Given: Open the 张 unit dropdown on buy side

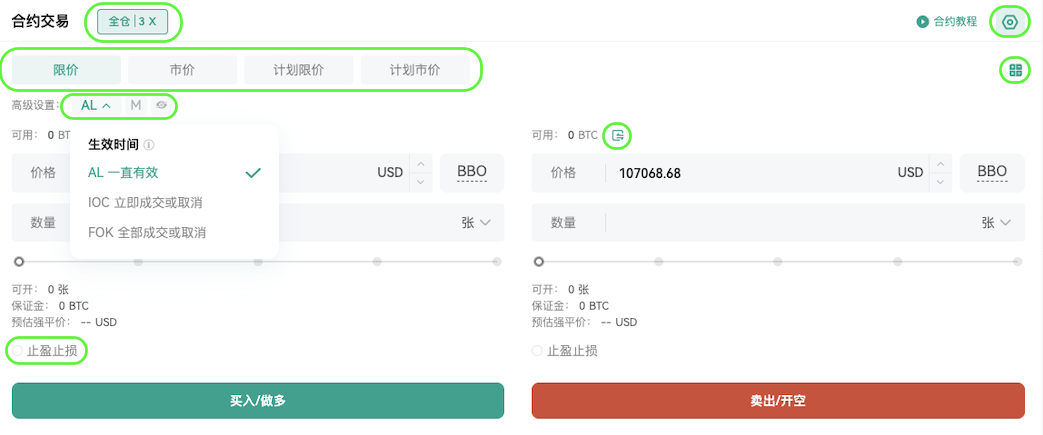Looking at the screenshot, I should tap(476, 223).
